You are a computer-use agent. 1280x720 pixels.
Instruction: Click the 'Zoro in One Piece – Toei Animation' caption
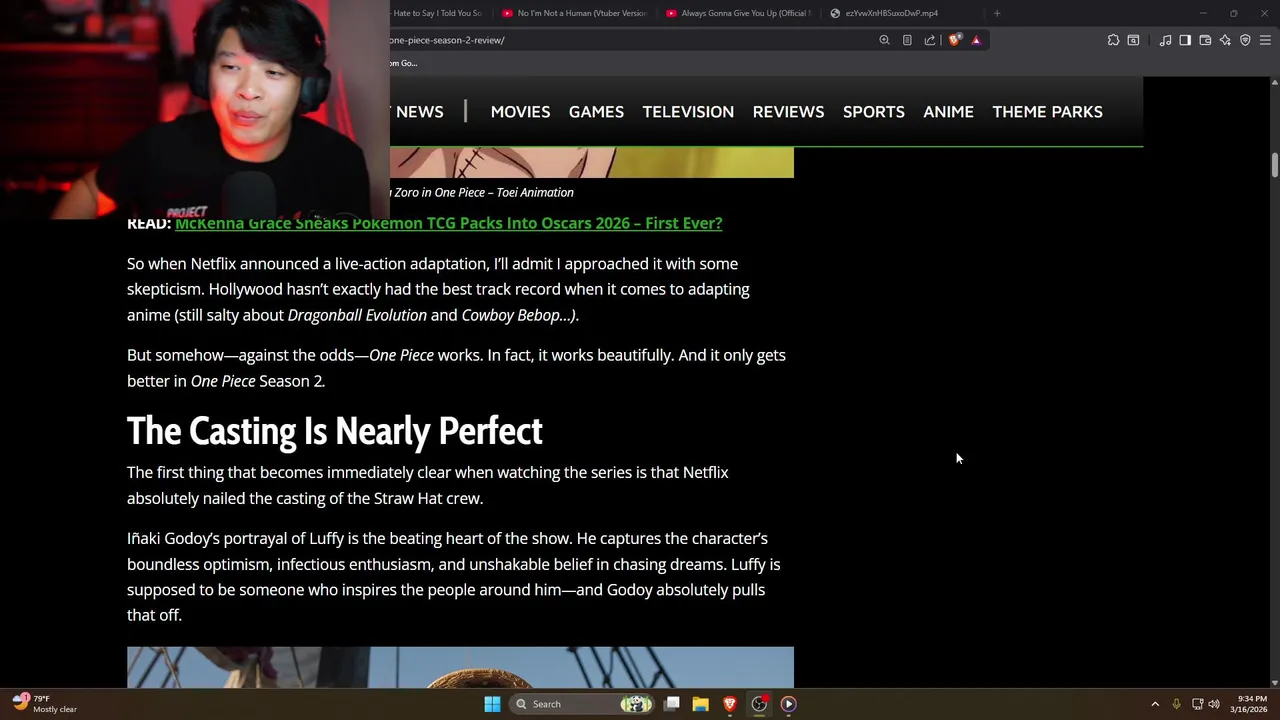click(484, 192)
